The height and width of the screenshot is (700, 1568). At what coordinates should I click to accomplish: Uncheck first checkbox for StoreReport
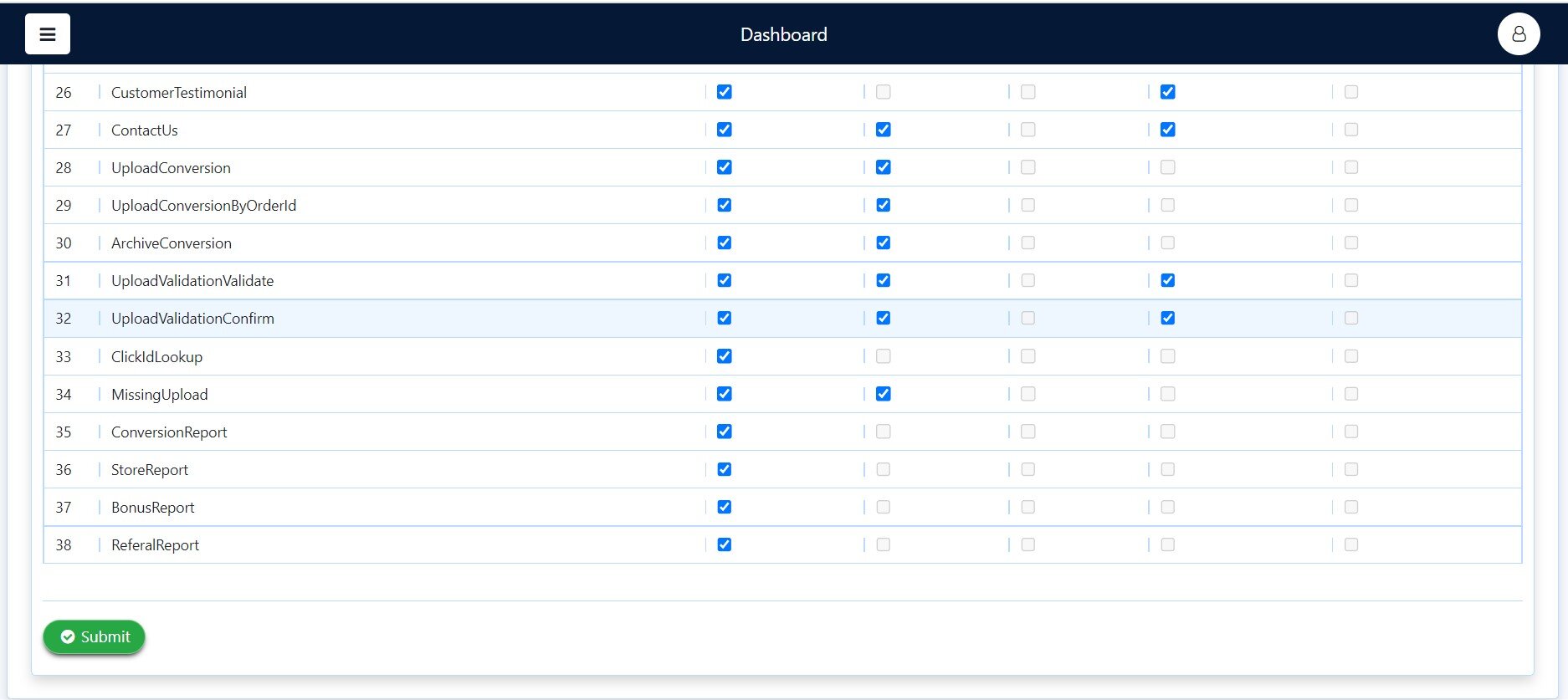click(x=725, y=469)
